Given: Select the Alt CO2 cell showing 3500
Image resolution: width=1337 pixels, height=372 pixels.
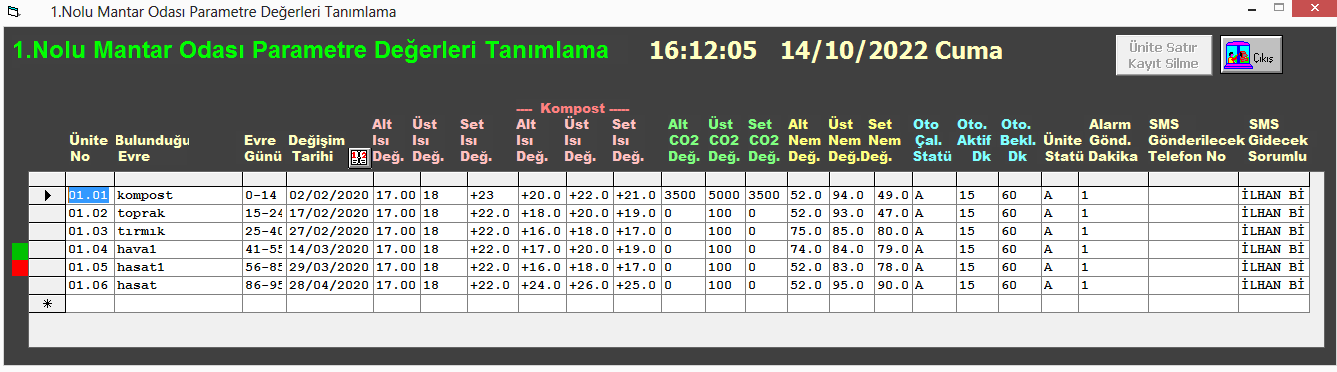Looking at the screenshot, I should click(683, 195).
